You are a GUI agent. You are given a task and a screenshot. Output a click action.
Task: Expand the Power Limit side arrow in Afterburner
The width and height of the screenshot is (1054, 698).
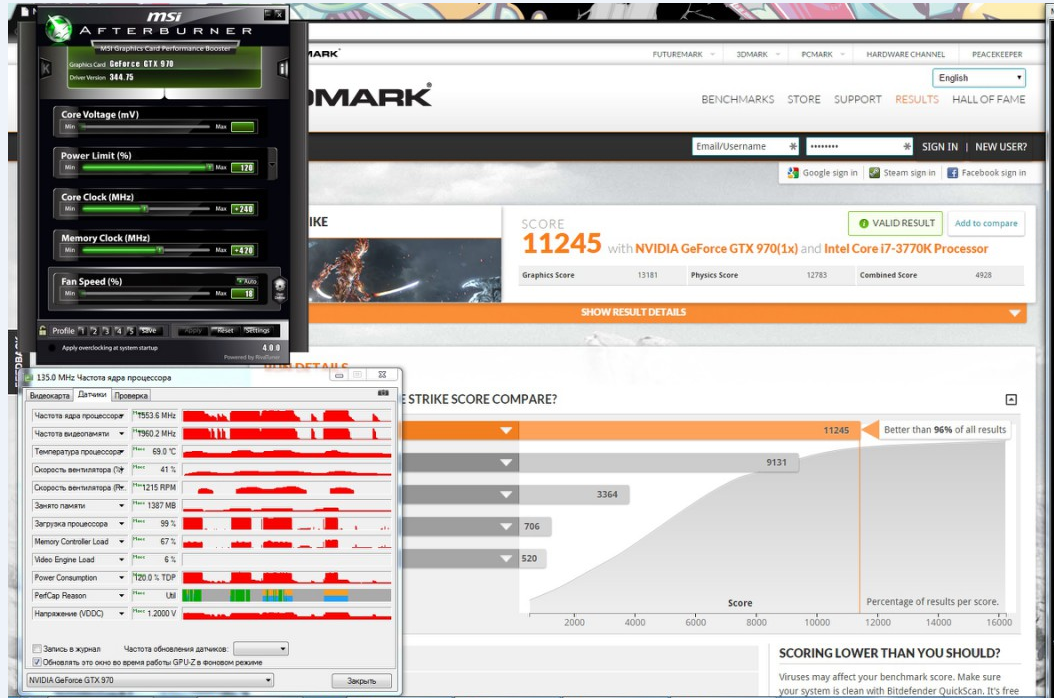272,163
